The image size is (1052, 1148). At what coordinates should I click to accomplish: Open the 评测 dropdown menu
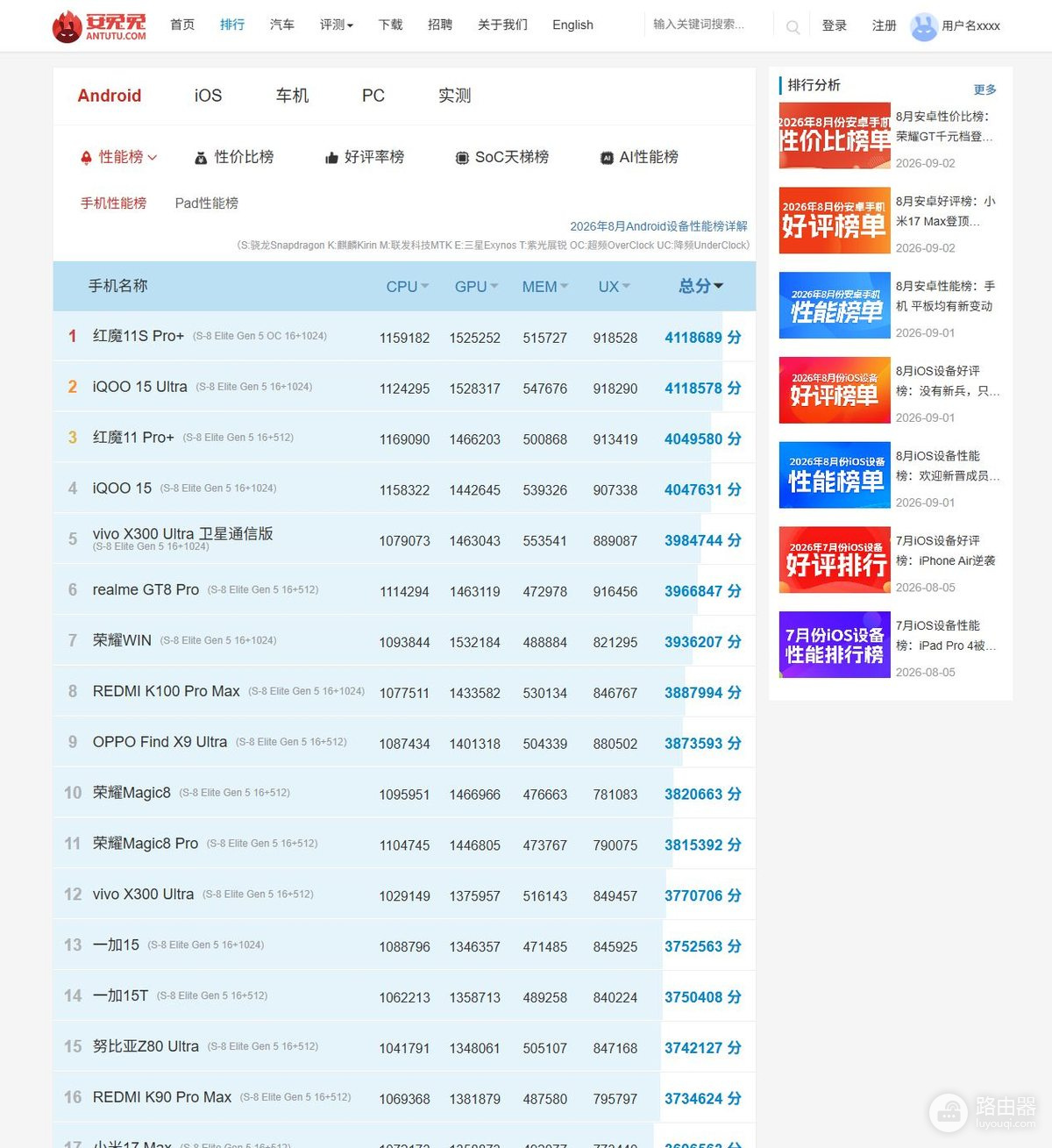336,25
